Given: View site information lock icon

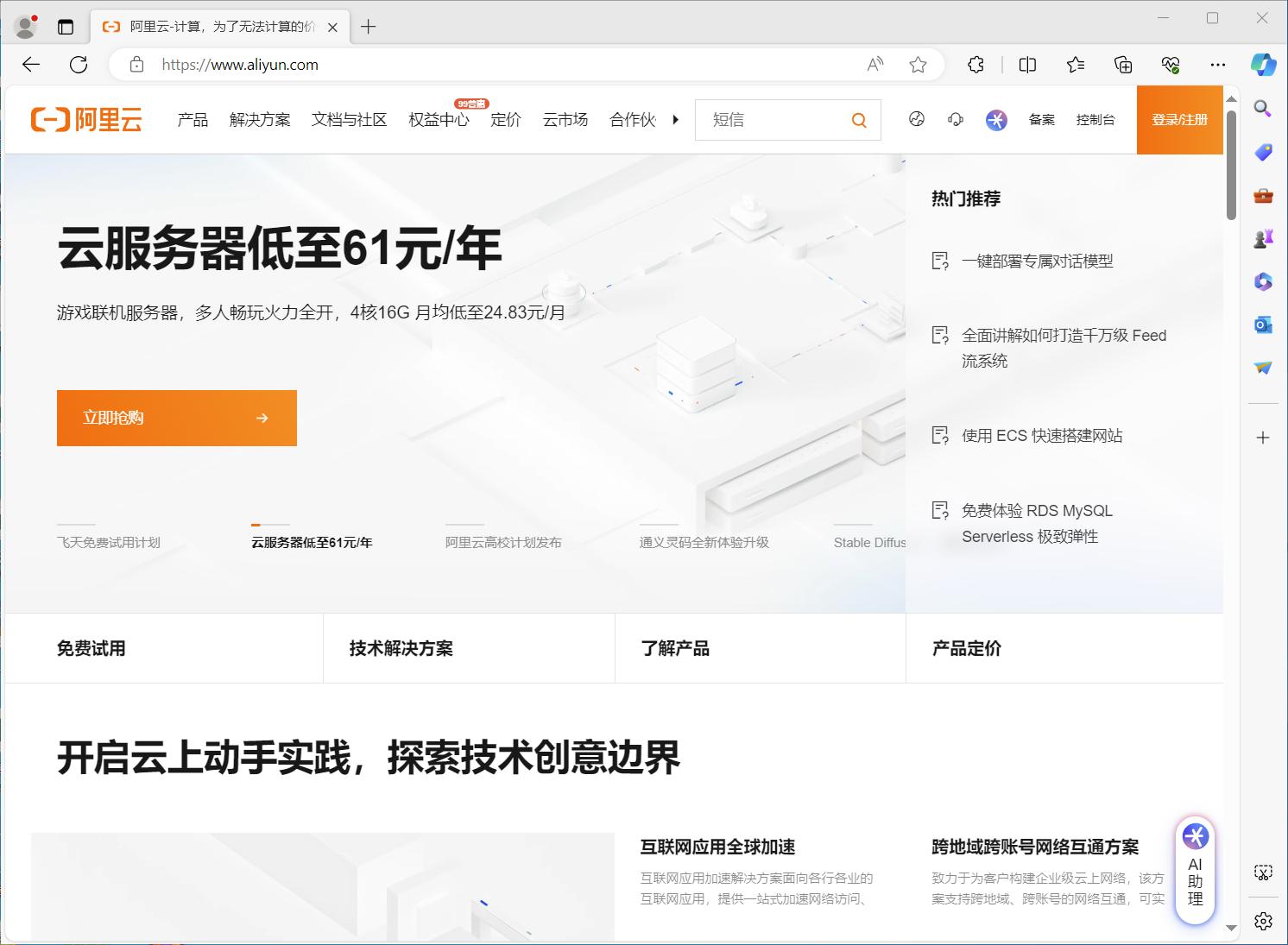Looking at the screenshot, I should [x=136, y=65].
